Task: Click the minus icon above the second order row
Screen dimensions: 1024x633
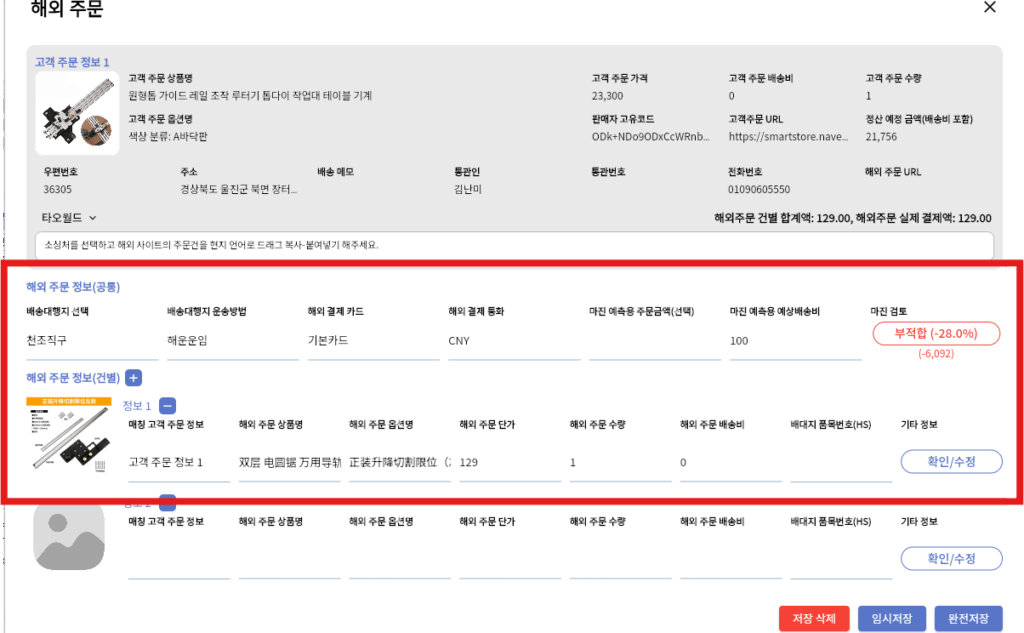Action: (x=167, y=503)
